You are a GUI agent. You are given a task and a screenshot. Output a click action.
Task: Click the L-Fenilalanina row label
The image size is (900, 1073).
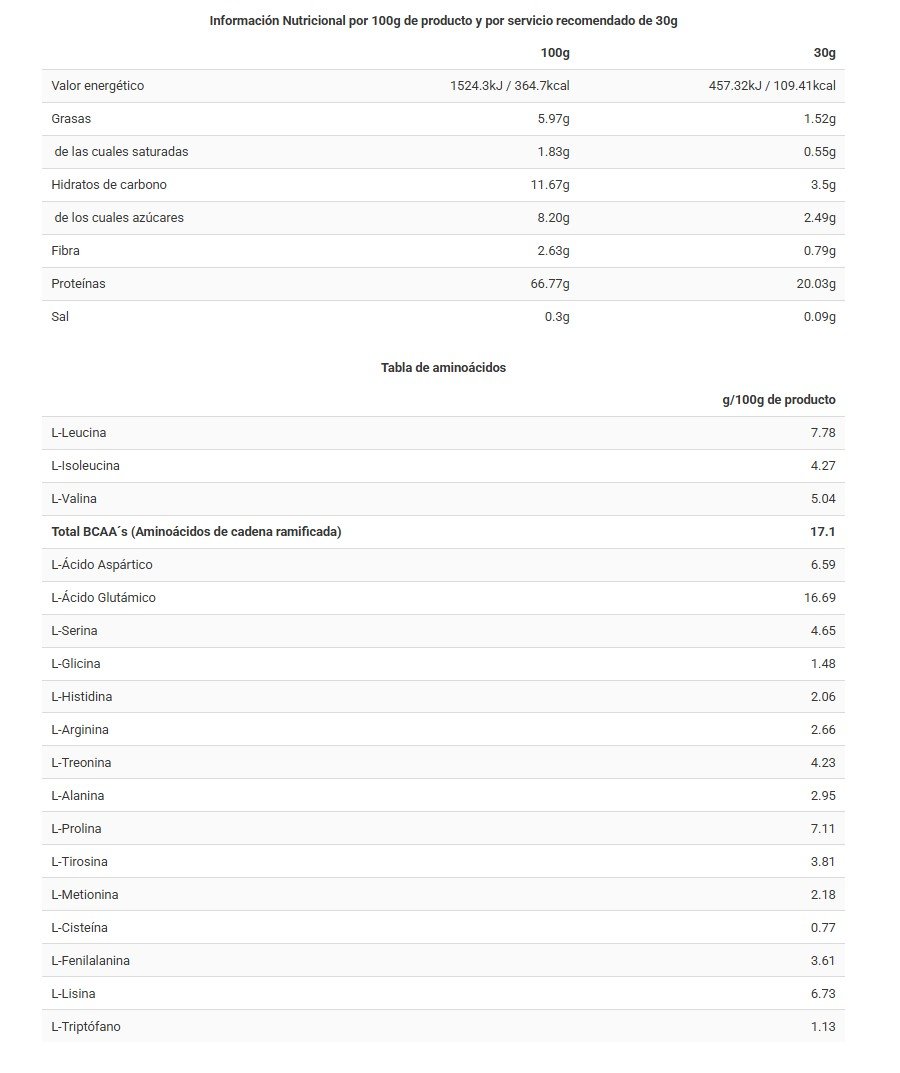(91, 961)
